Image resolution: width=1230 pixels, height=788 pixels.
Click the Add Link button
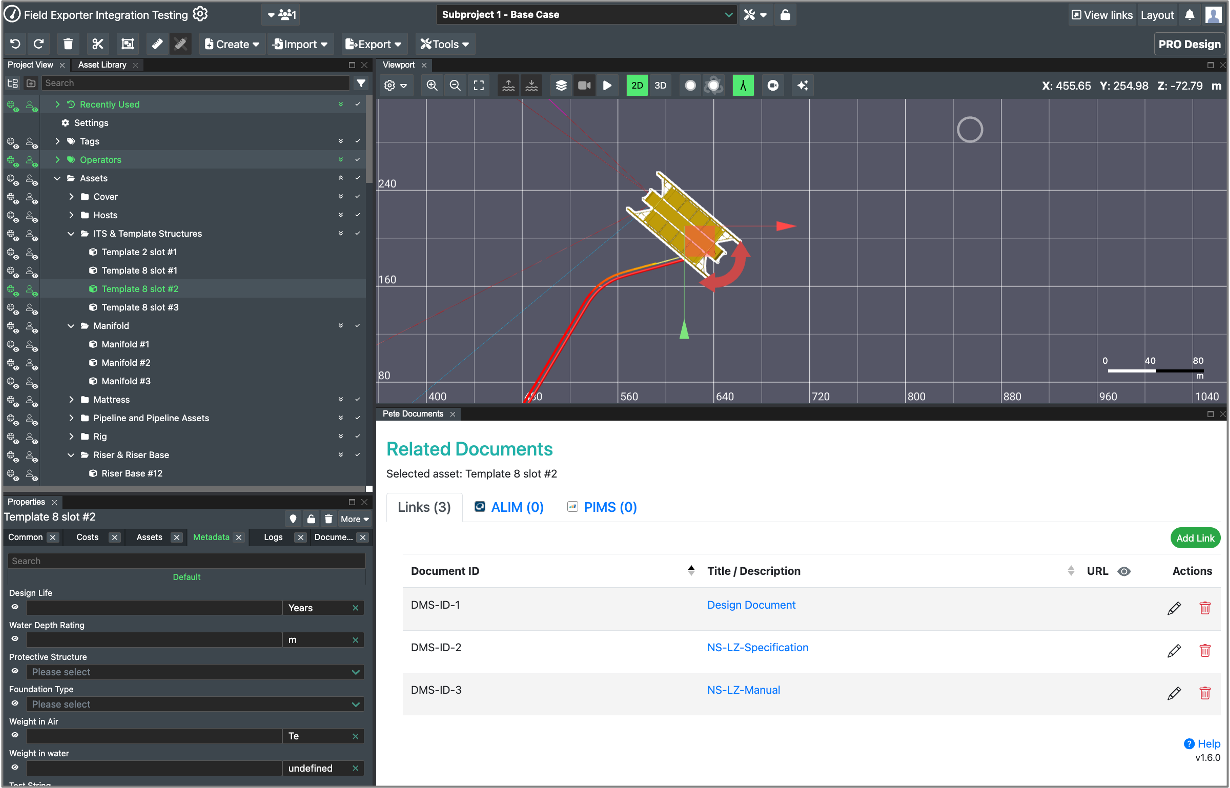coord(1195,538)
